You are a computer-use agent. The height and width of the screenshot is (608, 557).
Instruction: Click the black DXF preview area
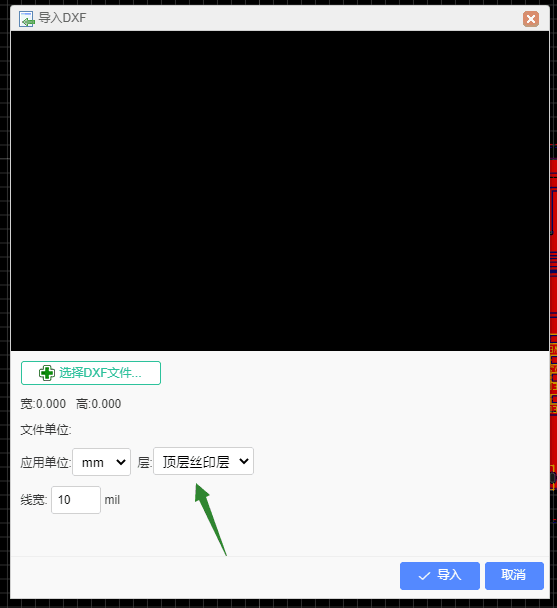coord(280,191)
